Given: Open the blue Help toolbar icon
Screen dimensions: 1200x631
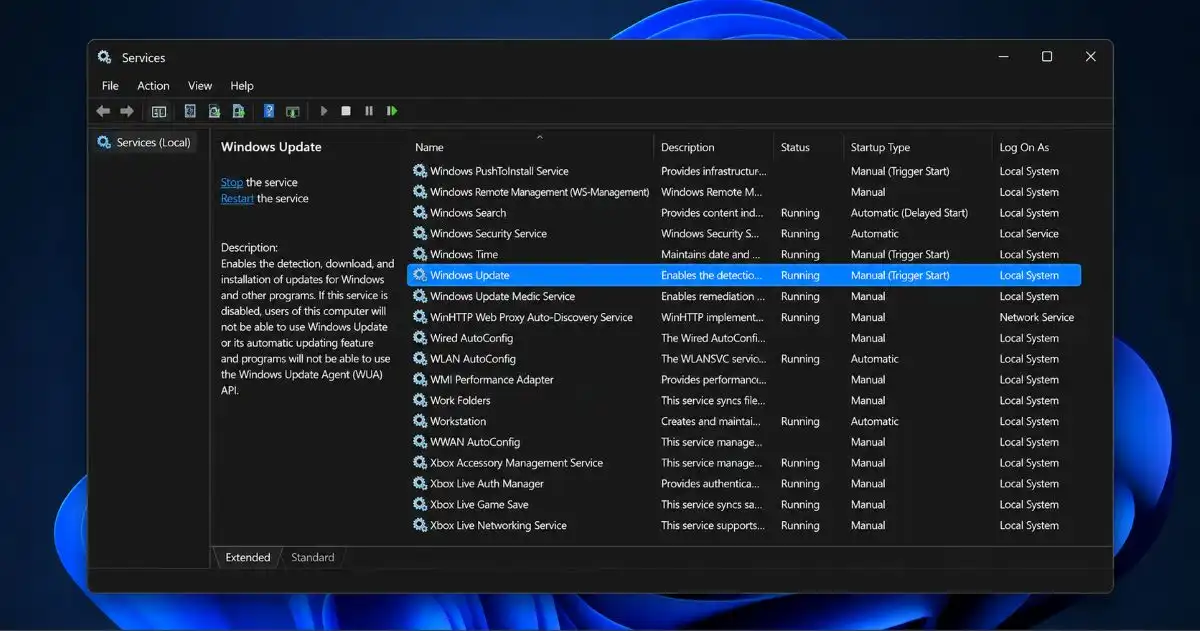Looking at the screenshot, I should (x=269, y=111).
